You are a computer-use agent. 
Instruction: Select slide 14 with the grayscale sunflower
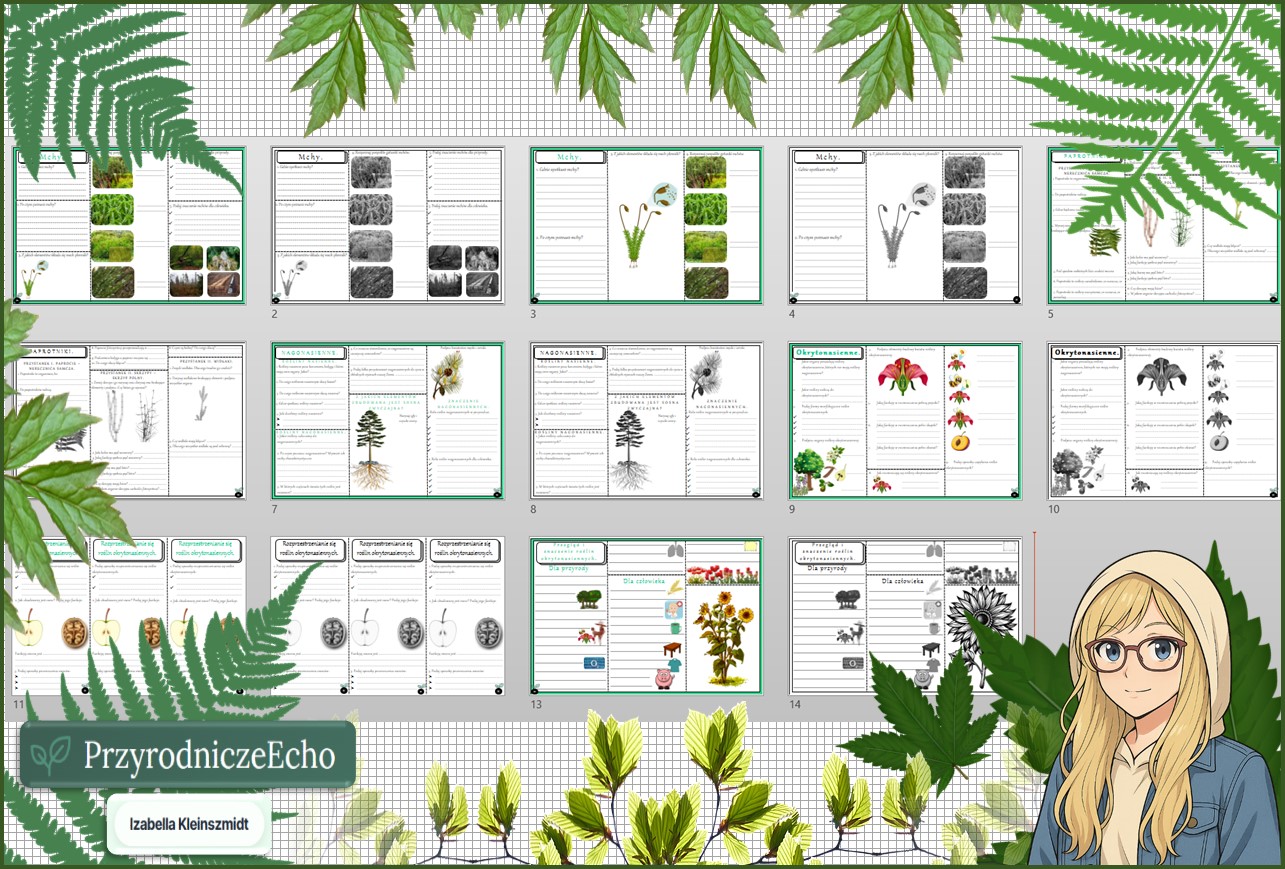[x=905, y=615]
